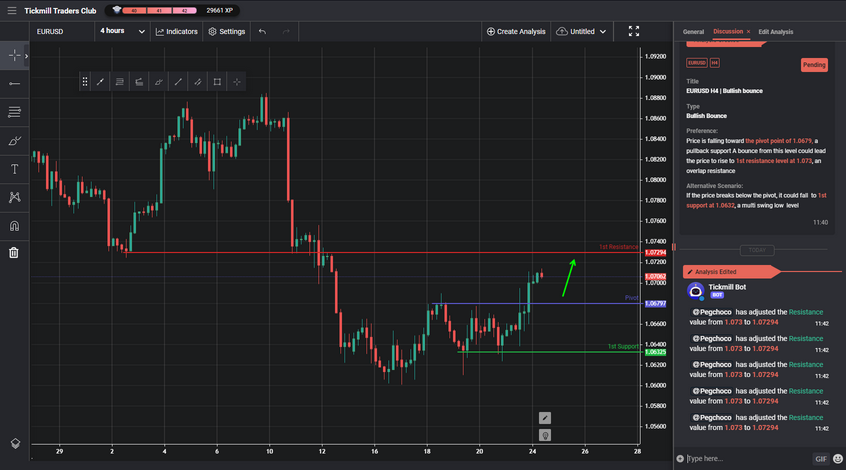
Task: Open the Untitled layout dropdown
Action: pyautogui.click(x=581, y=31)
